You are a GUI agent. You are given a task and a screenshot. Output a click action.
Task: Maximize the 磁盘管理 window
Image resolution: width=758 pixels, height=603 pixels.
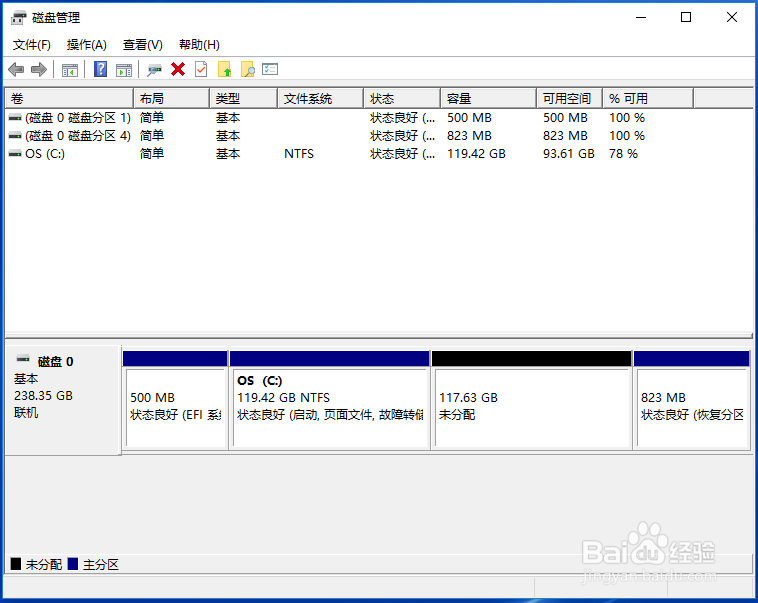click(x=686, y=17)
